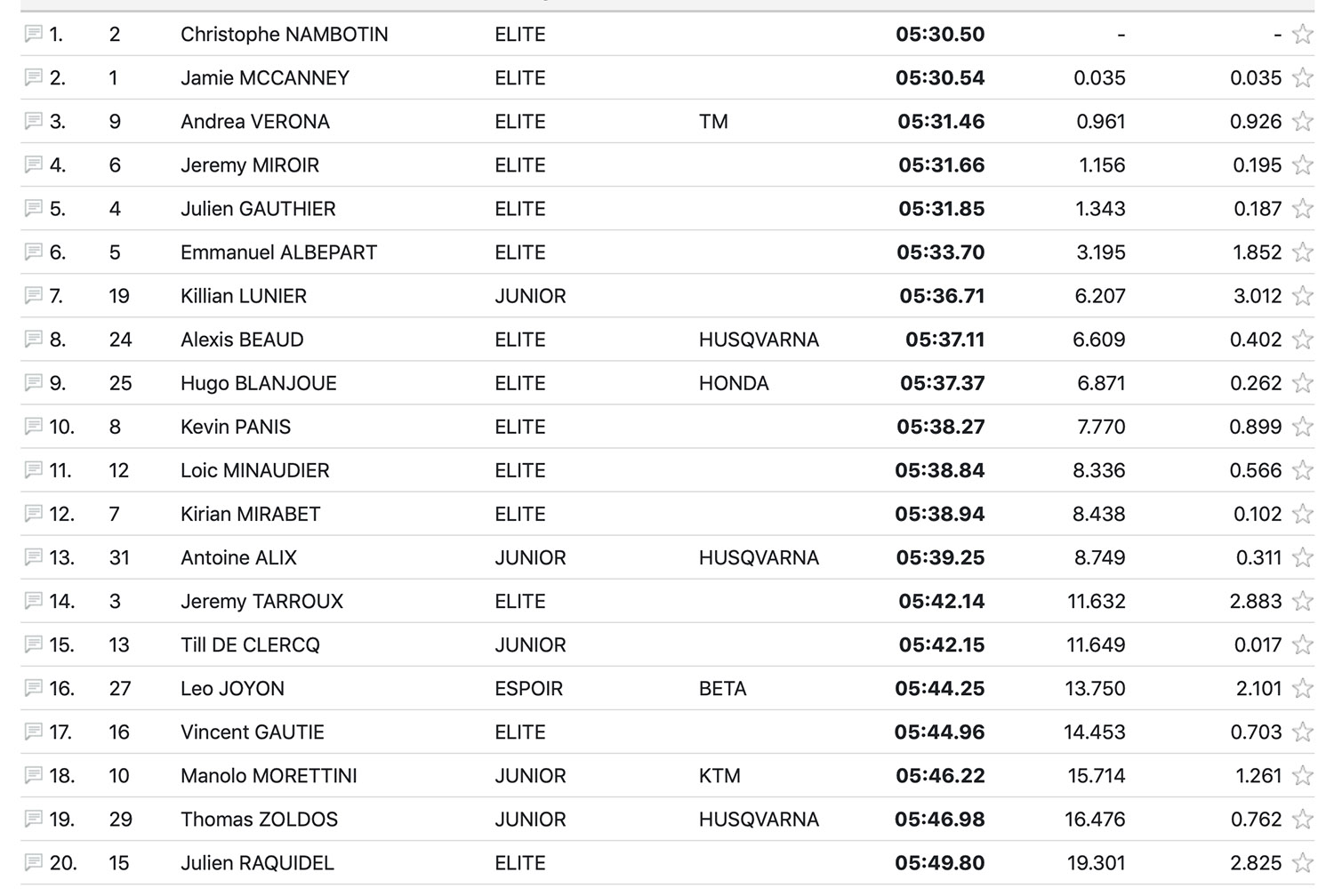Open comment icon for Jamie MCCANNEY row
1334x896 pixels.
(x=34, y=77)
